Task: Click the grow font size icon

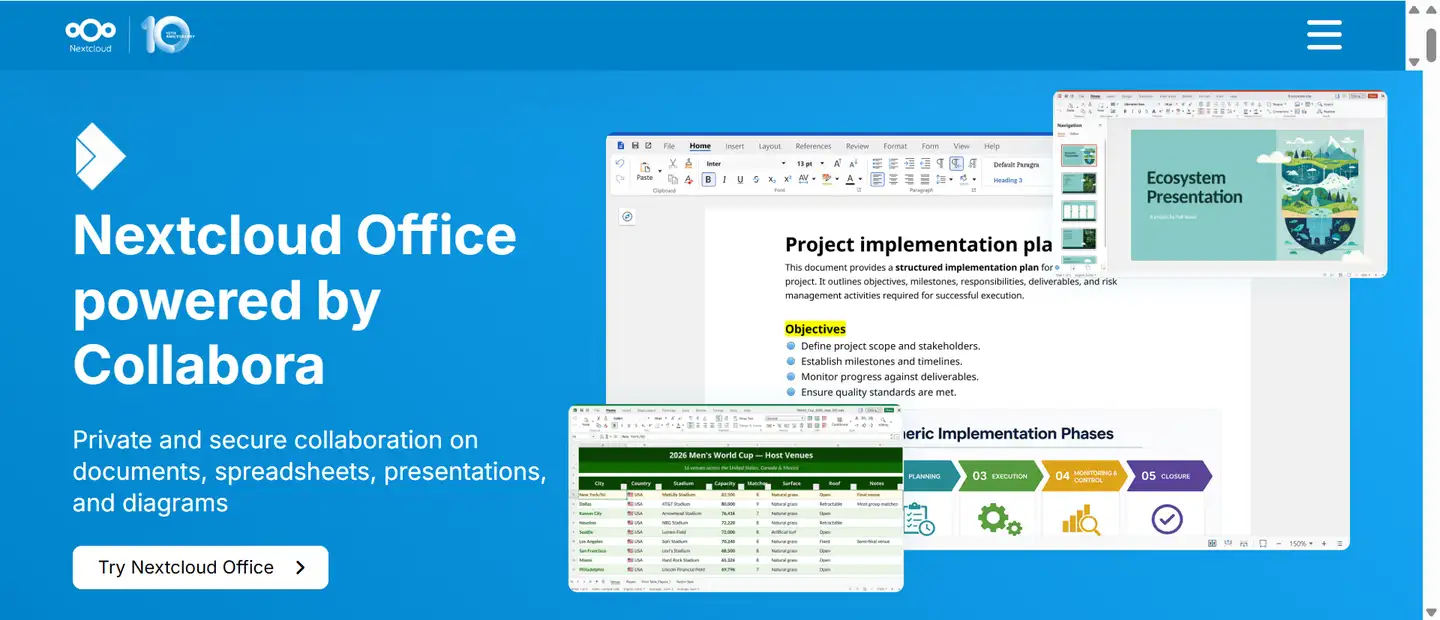Action: coord(837,163)
